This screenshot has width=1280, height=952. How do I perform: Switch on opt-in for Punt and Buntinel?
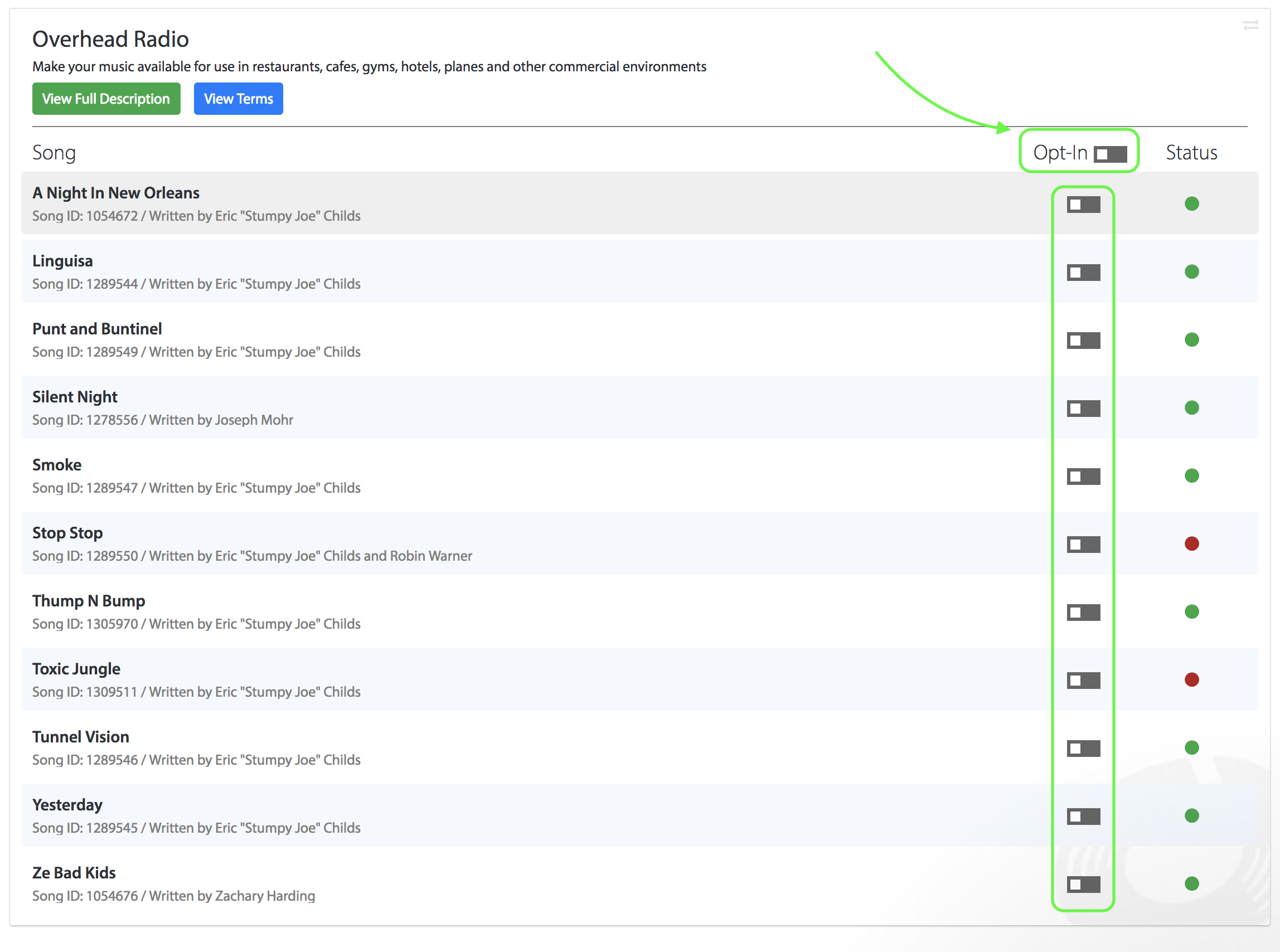pyautogui.click(x=1083, y=341)
